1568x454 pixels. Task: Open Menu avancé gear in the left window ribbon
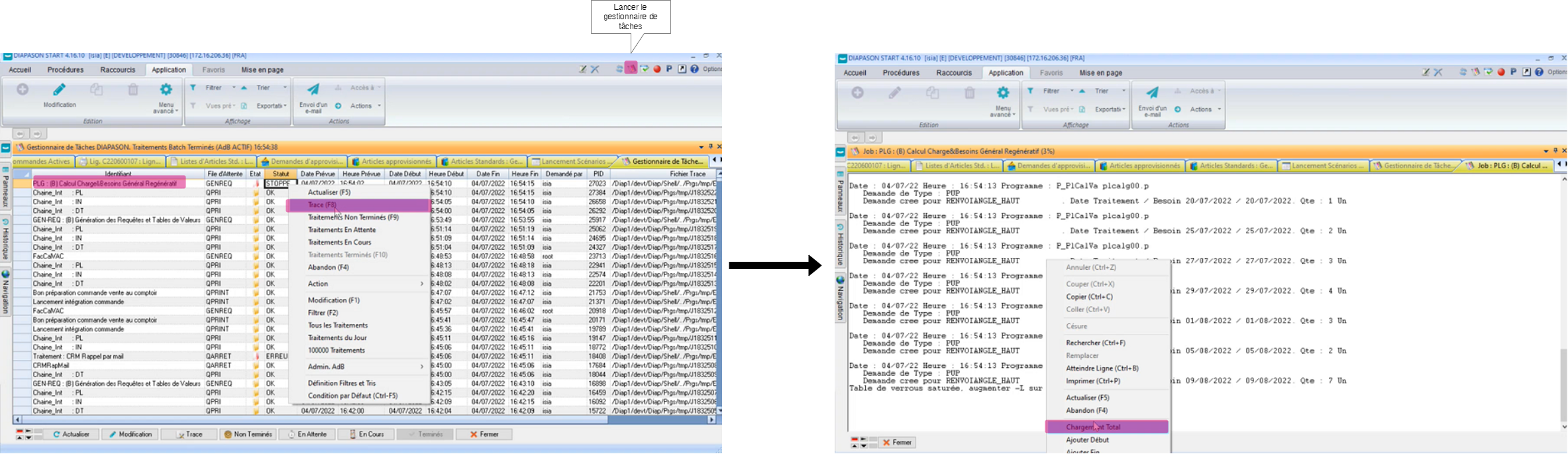tap(166, 90)
